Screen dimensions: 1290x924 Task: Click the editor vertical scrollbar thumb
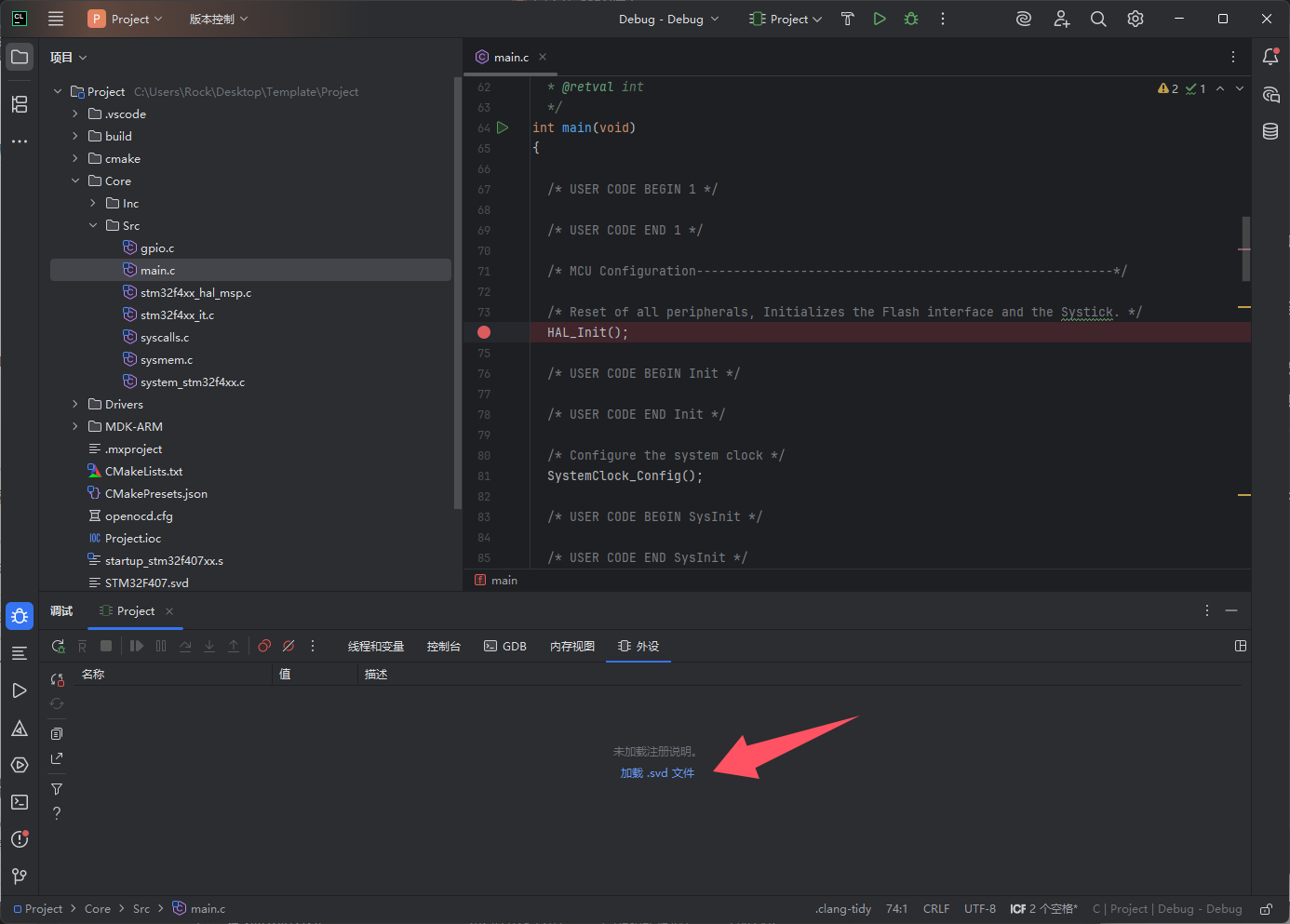1246,248
